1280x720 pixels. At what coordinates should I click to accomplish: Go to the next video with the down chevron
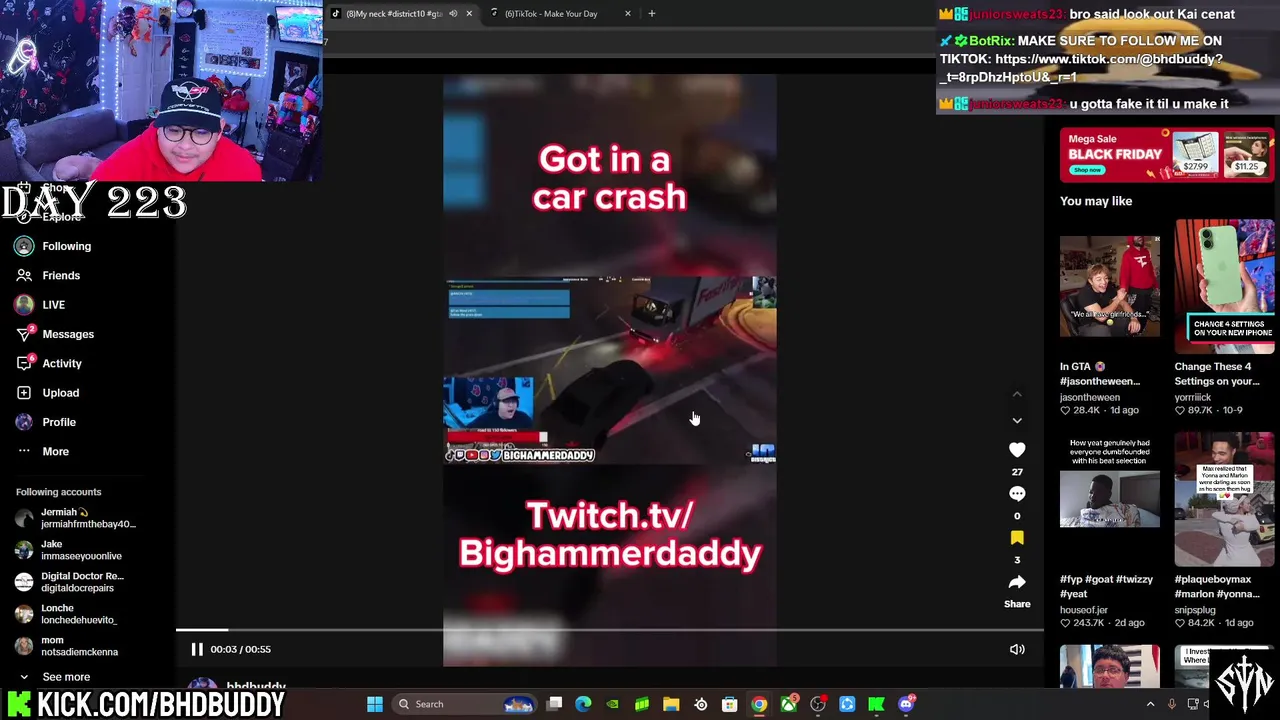coord(1017,421)
